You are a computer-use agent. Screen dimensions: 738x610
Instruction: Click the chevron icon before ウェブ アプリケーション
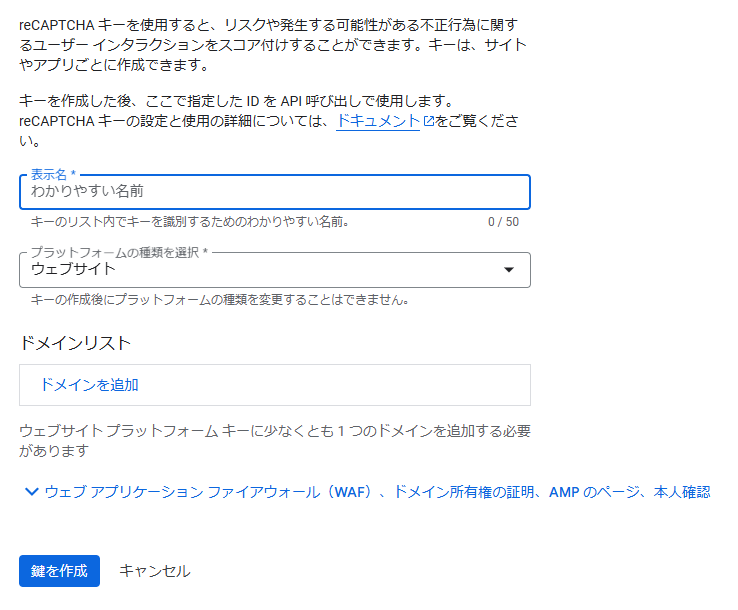[31, 492]
